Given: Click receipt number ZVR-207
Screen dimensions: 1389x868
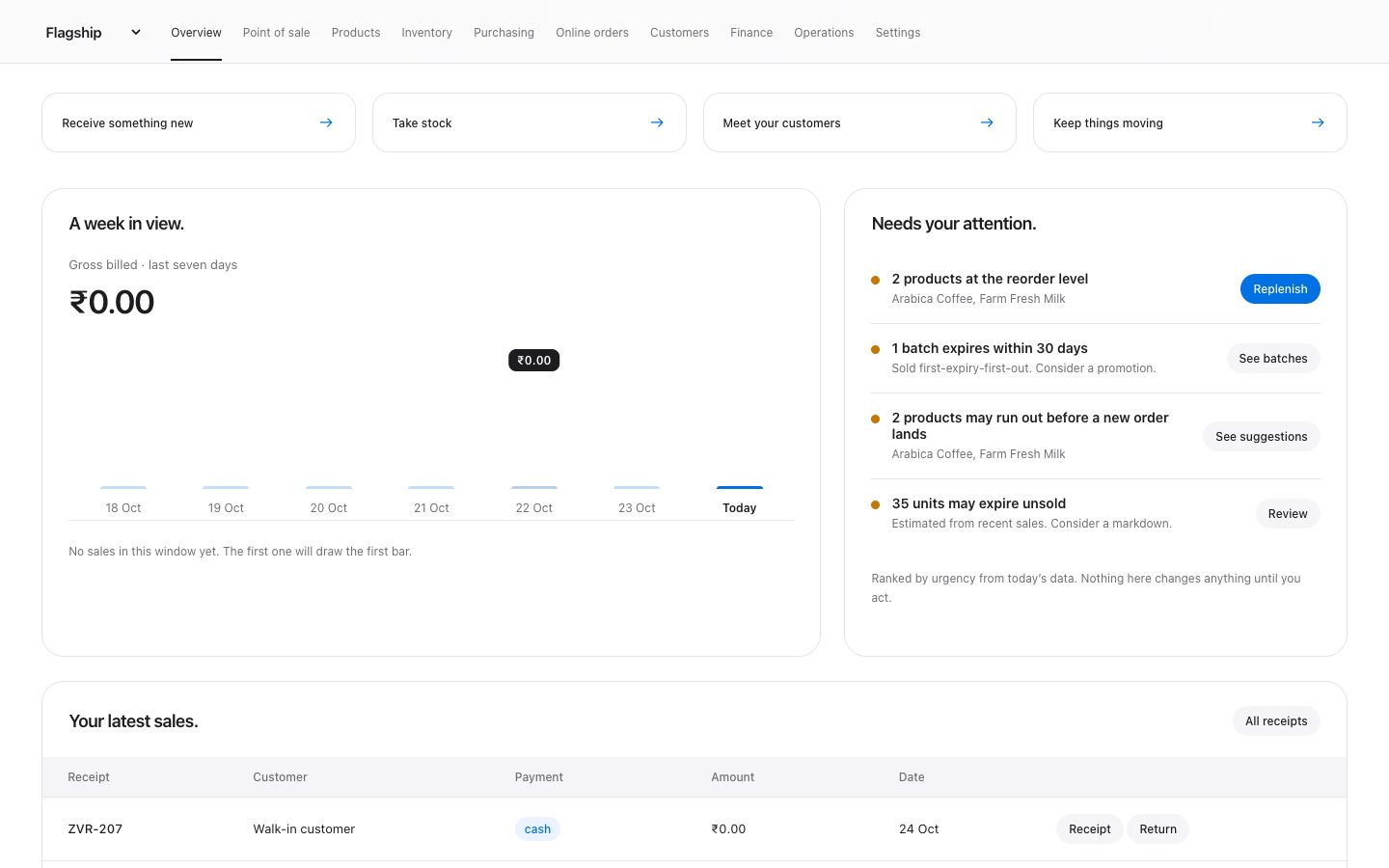Looking at the screenshot, I should [x=95, y=829].
